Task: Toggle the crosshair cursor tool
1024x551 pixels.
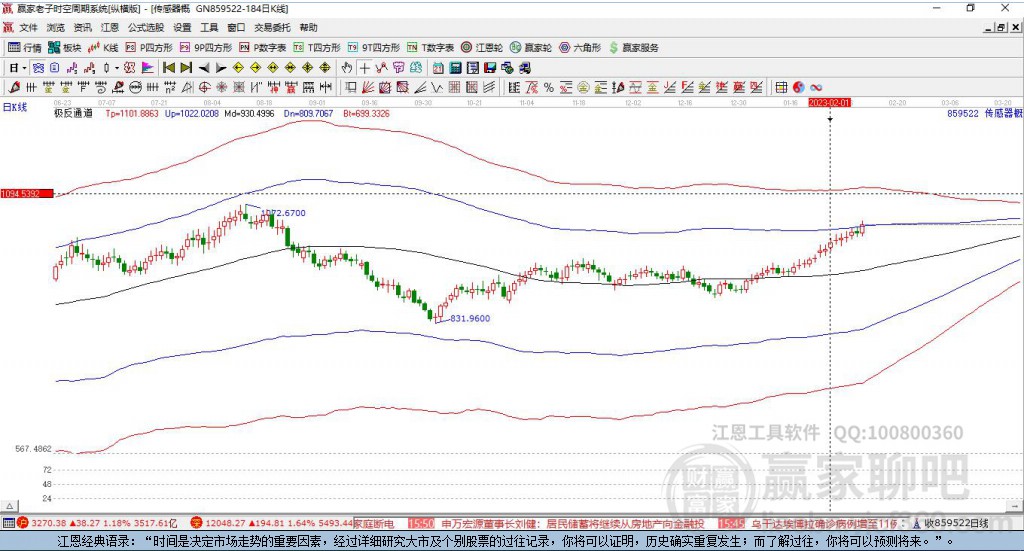Action: pos(364,68)
